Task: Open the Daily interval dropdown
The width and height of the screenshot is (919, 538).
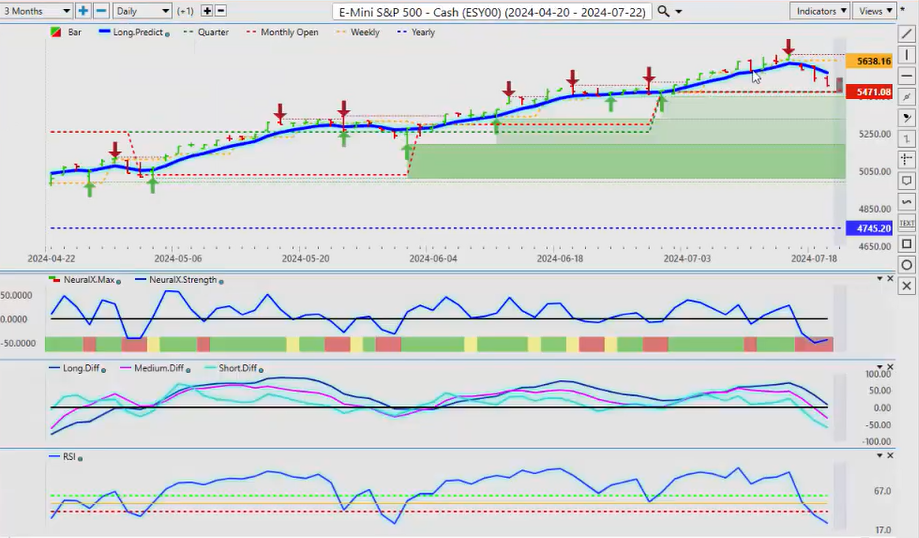Action: tap(142, 11)
